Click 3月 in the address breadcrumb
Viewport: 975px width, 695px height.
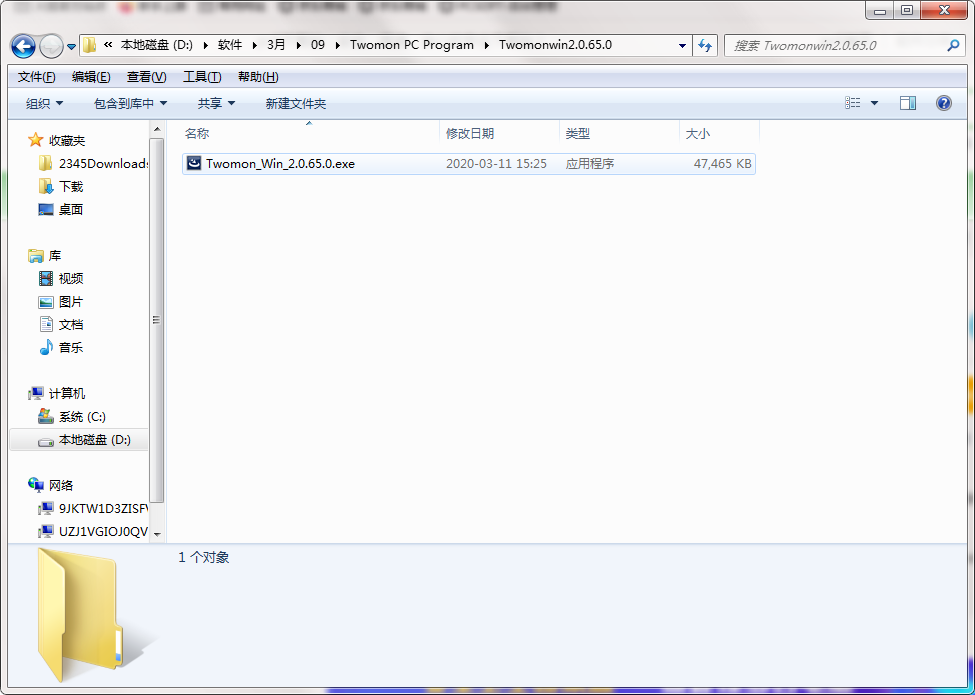click(276, 45)
